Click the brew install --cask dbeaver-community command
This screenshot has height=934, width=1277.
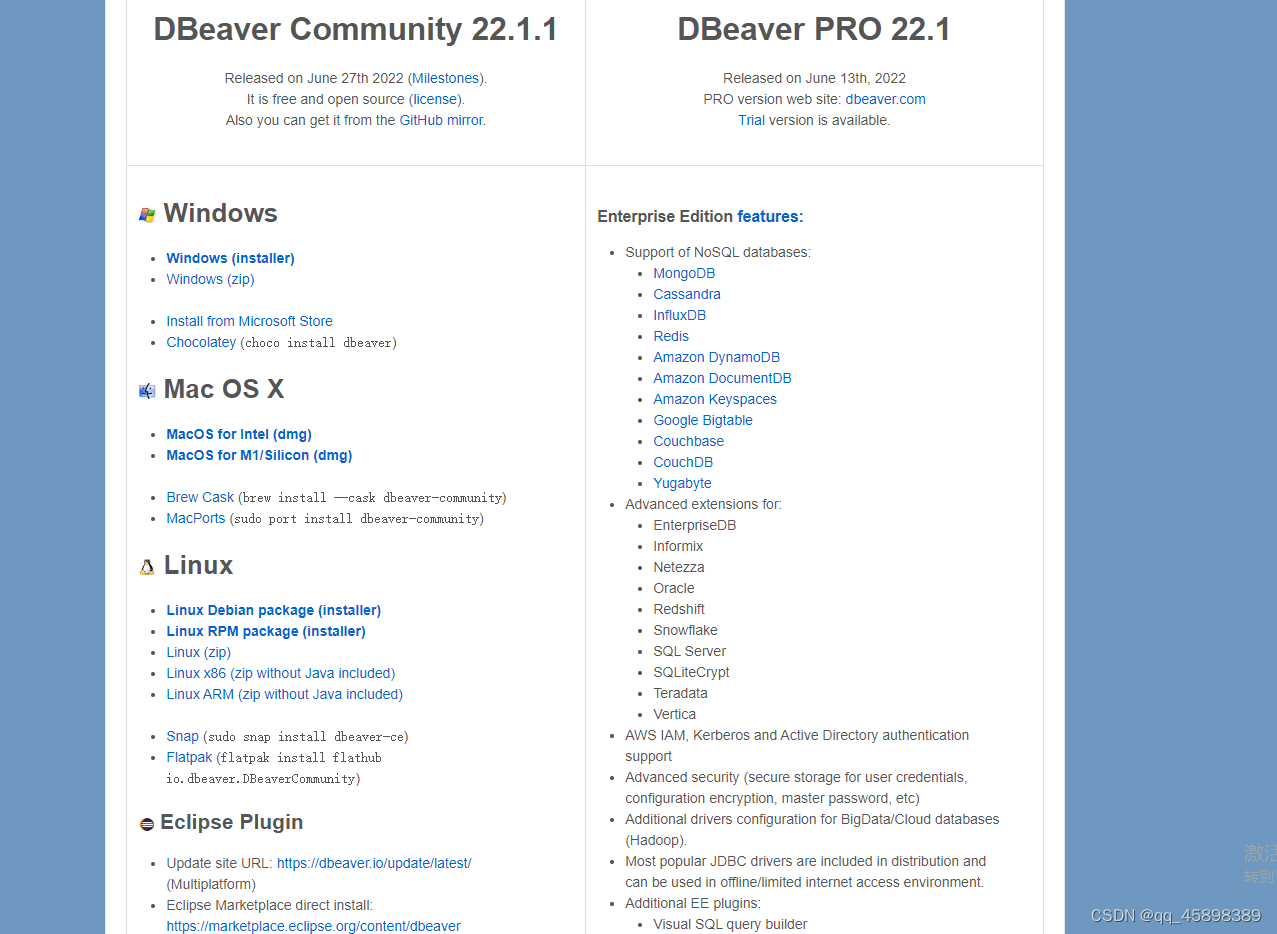373,498
